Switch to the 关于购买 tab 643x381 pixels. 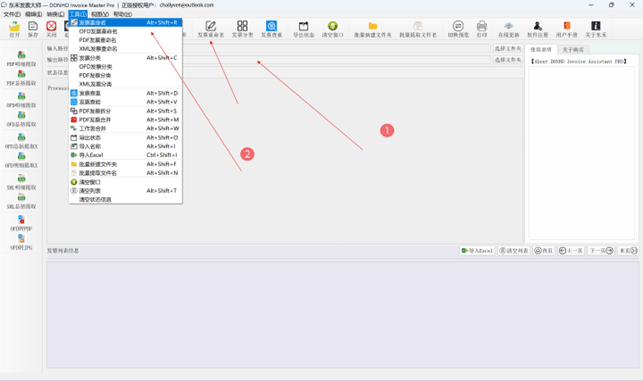(573, 50)
